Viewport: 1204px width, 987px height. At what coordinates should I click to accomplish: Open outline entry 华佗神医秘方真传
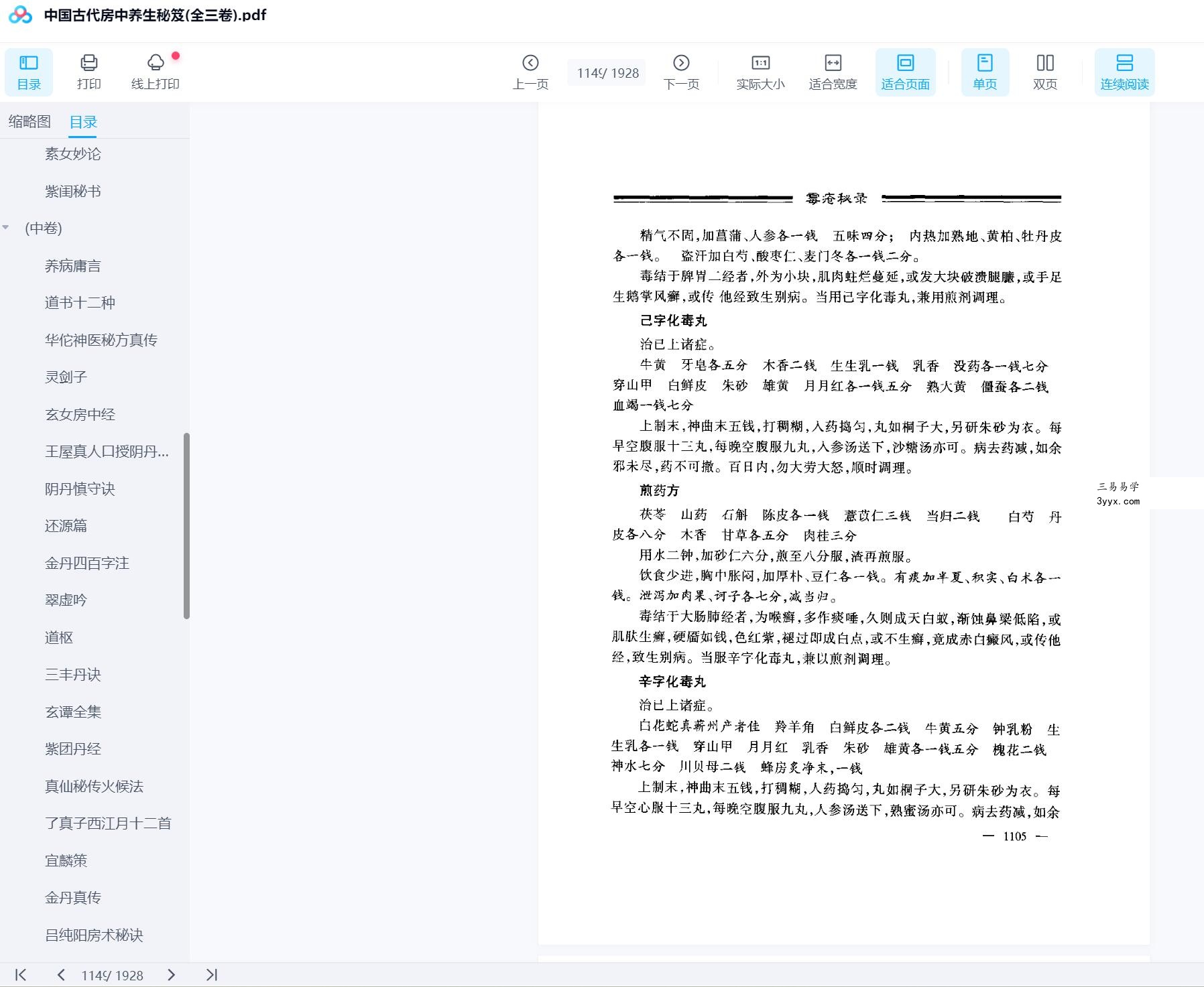101,340
